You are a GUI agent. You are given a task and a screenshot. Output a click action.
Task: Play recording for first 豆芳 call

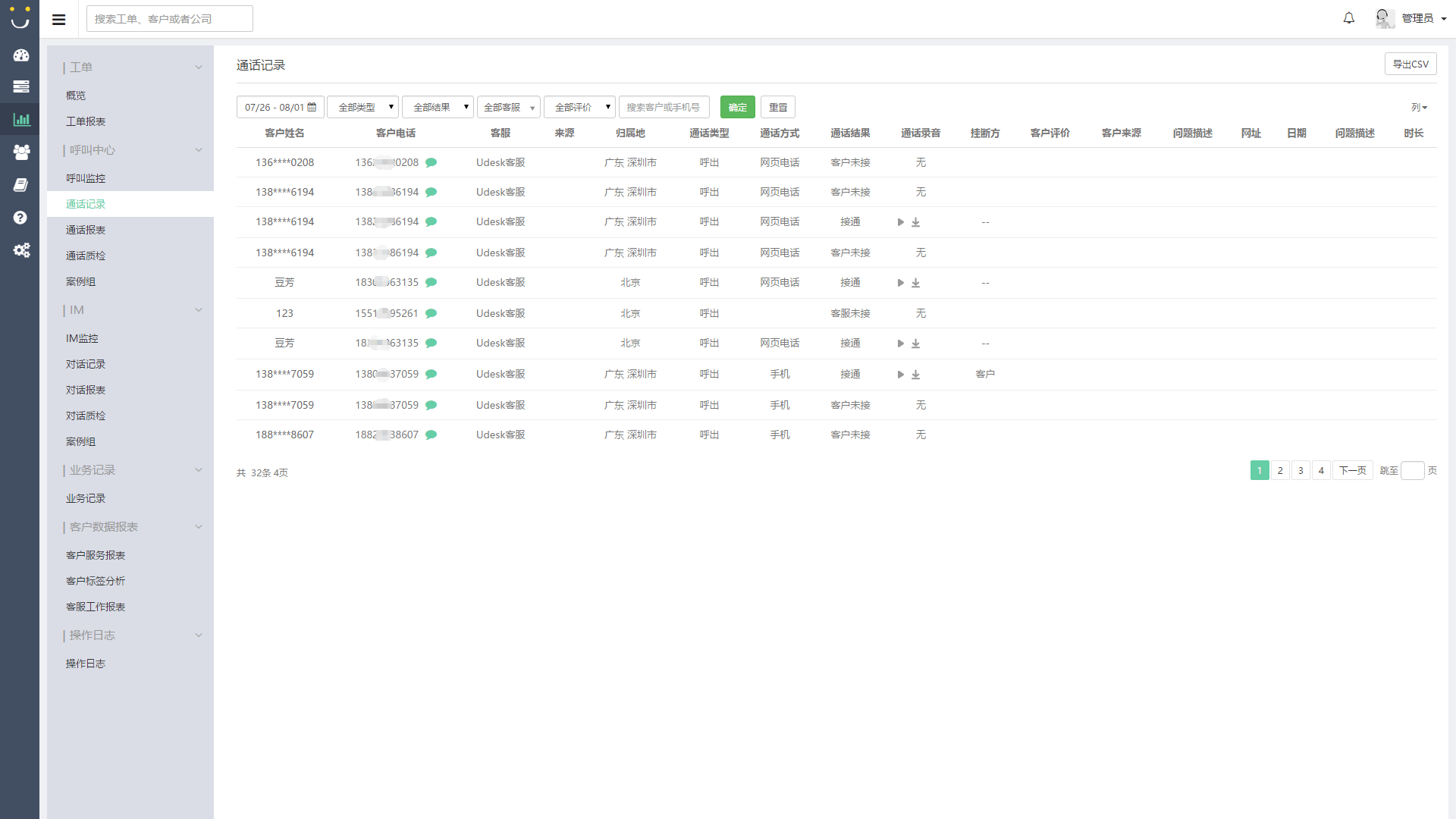[x=900, y=283]
